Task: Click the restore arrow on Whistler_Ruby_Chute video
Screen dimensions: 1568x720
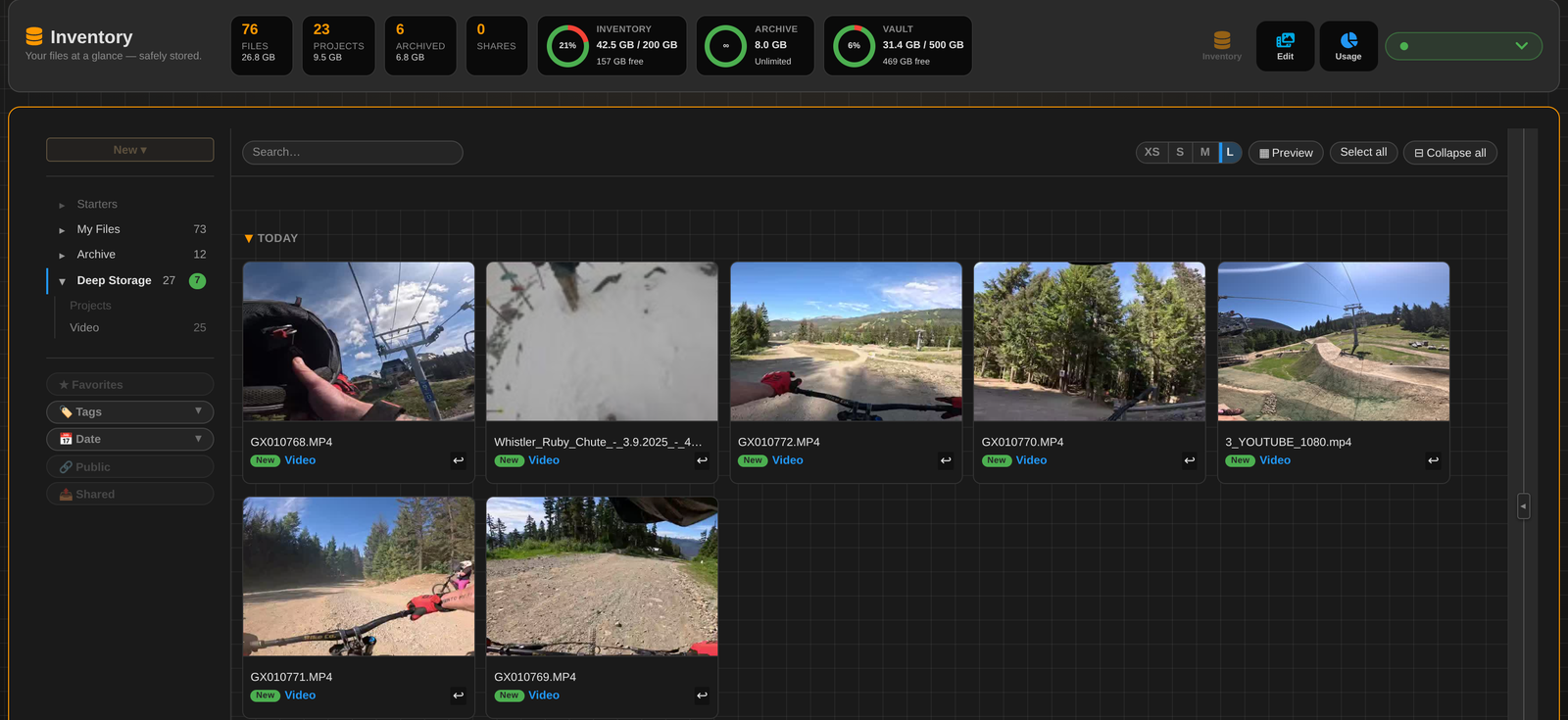Action: pyautogui.click(x=702, y=460)
